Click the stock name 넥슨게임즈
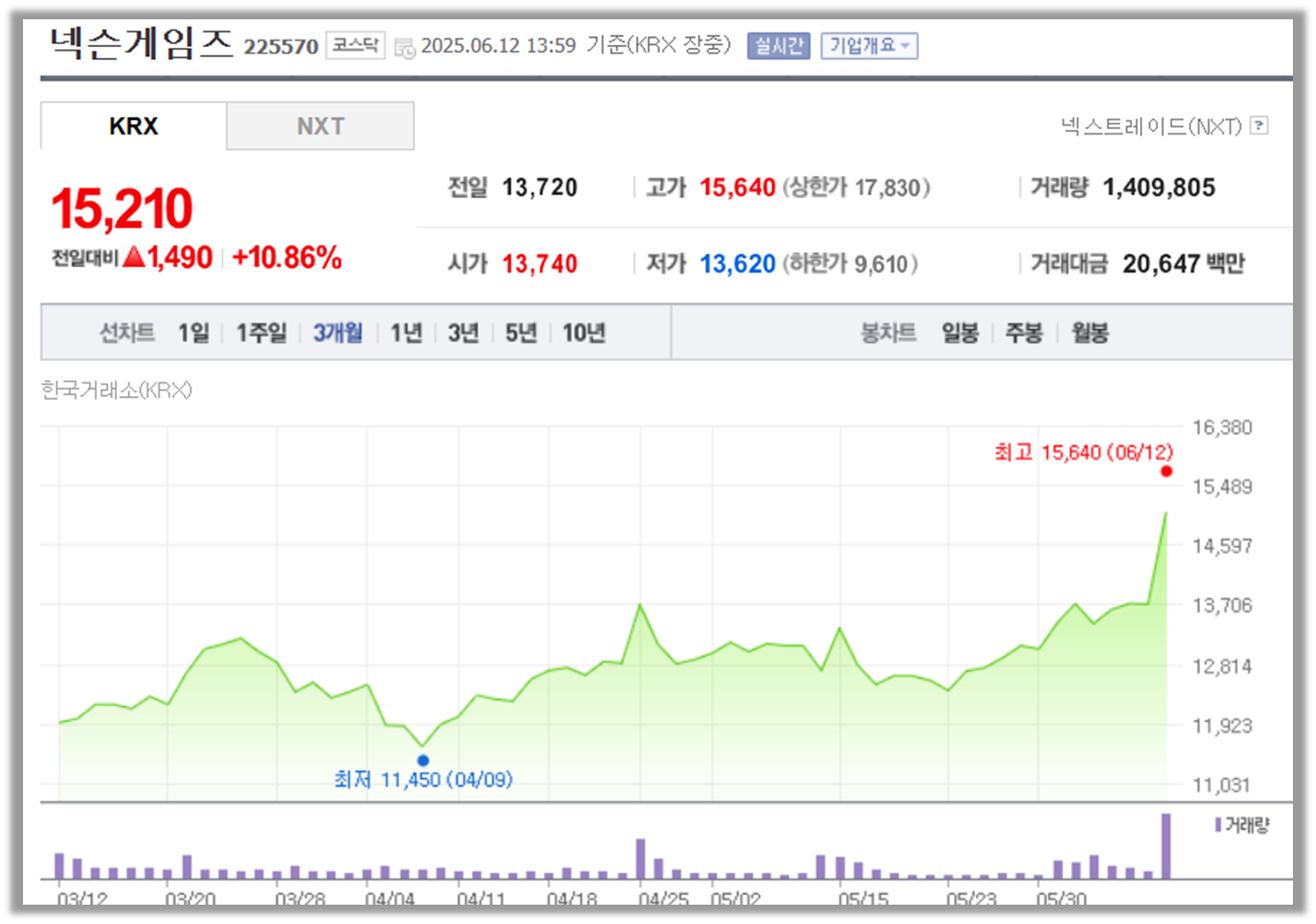 click(x=142, y=43)
